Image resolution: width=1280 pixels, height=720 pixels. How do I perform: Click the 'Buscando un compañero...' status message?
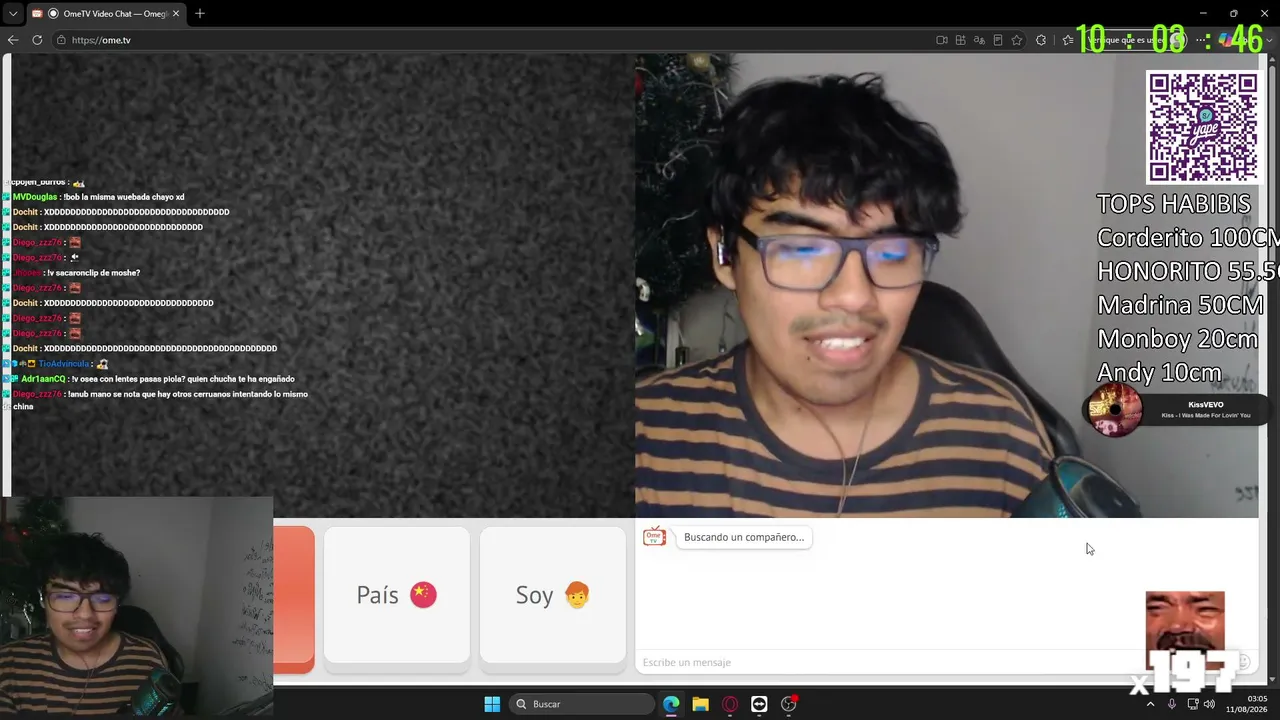pos(744,537)
